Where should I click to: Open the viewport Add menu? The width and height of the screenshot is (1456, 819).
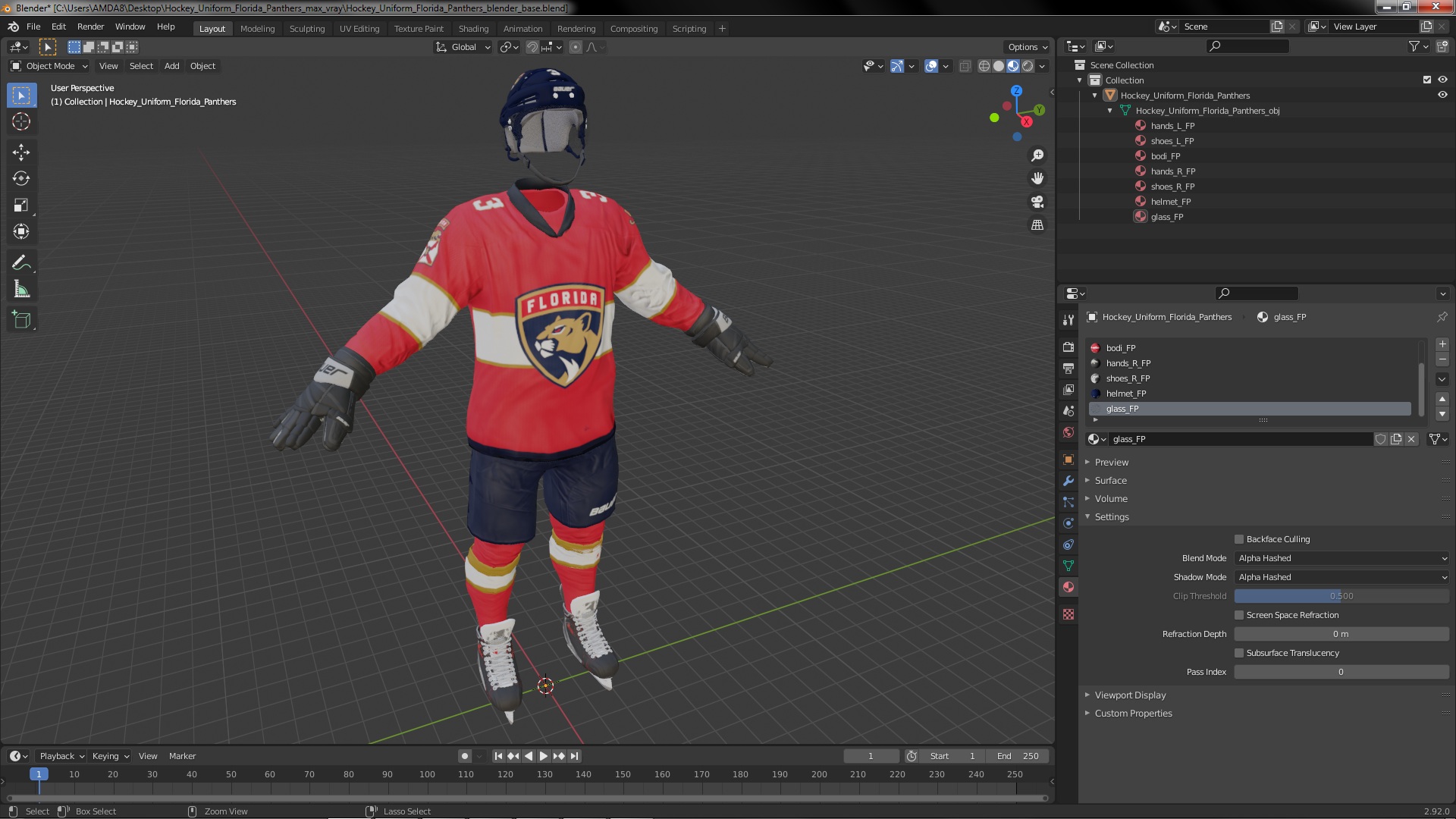172,66
